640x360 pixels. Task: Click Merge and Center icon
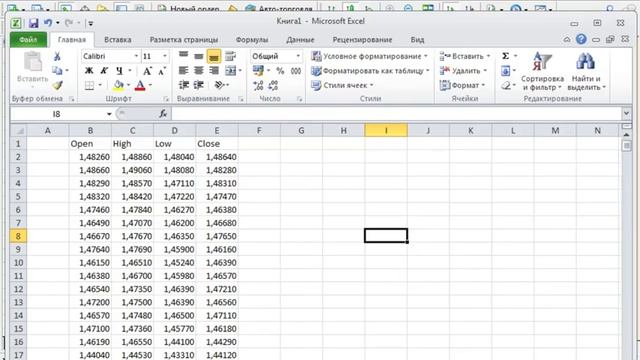pyautogui.click(x=231, y=71)
